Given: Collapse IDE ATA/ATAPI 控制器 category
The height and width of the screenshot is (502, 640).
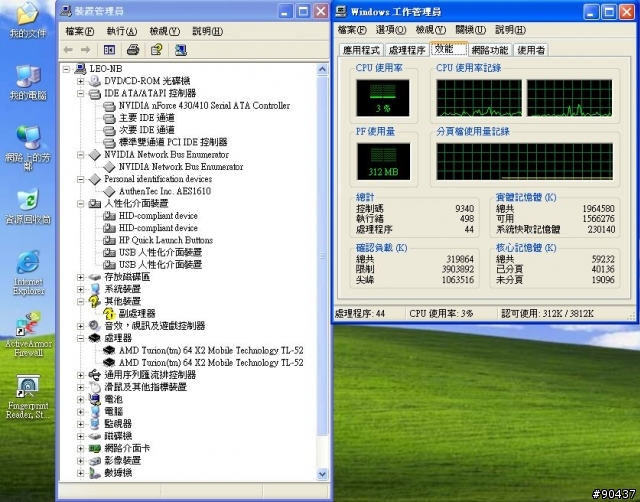Looking at the screenshot, I should click(80, 93).
